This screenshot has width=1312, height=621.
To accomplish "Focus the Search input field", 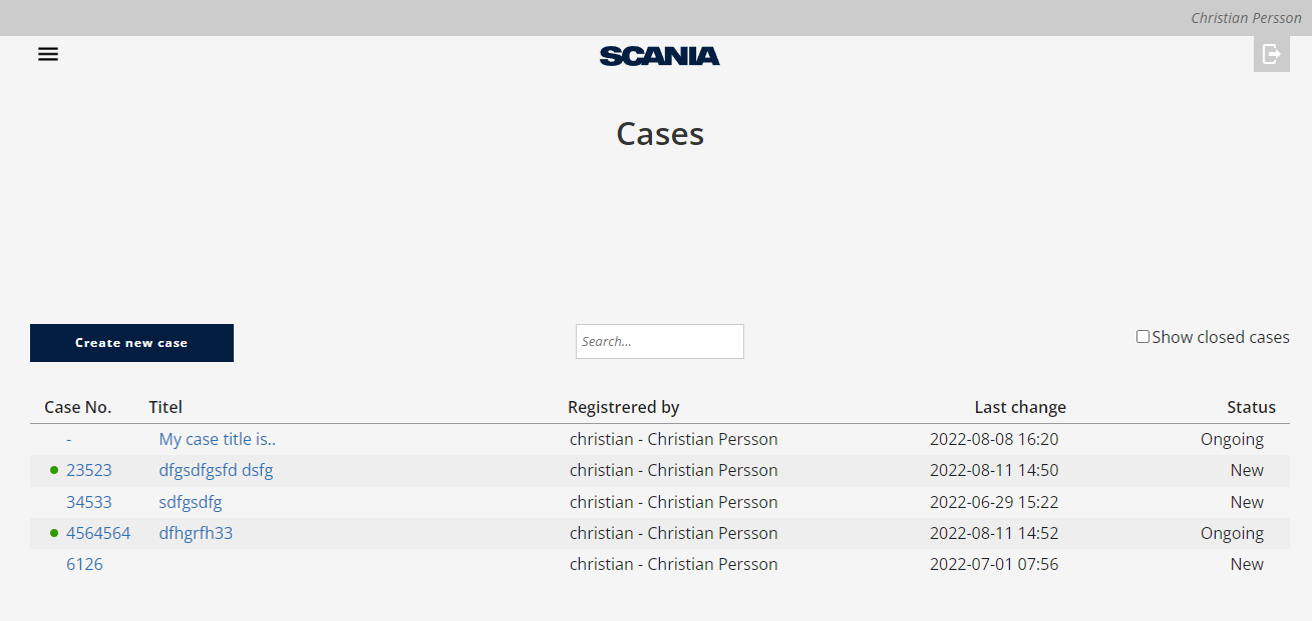I will [x=660, y=341].
